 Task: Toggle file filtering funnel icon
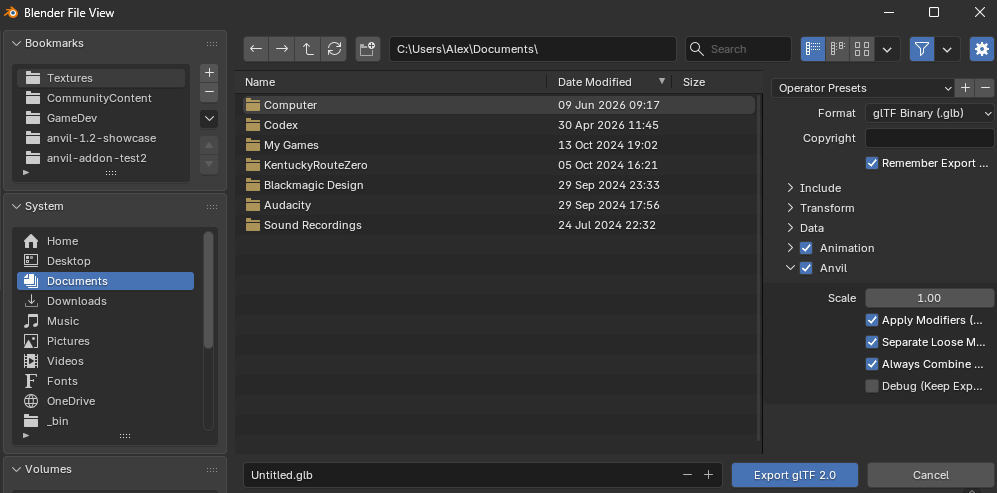[x=922, y=49]
